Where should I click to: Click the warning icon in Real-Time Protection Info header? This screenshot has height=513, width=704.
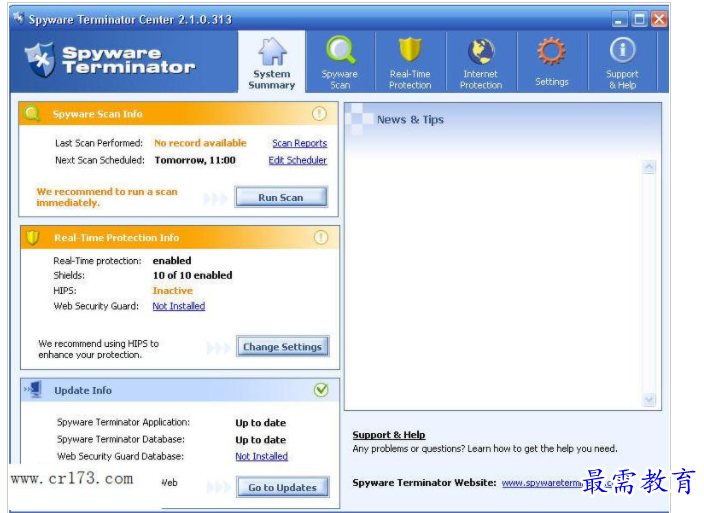tap(321, 237)
